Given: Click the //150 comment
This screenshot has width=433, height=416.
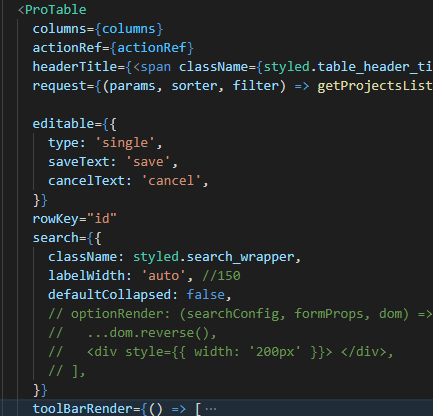Looking at the screenshot, I should tap(221, 276).
